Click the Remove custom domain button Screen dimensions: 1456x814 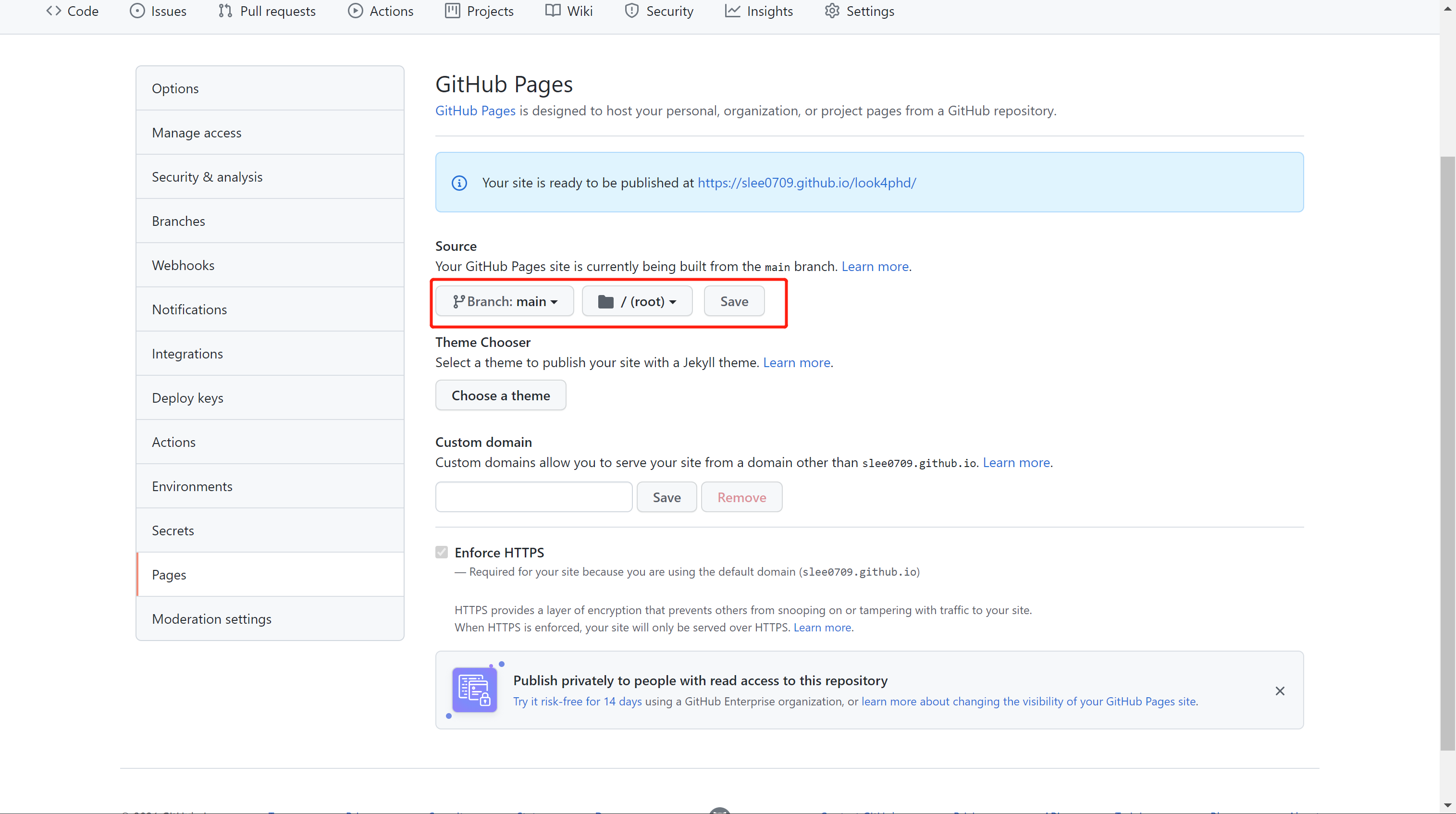pos(741,497)
